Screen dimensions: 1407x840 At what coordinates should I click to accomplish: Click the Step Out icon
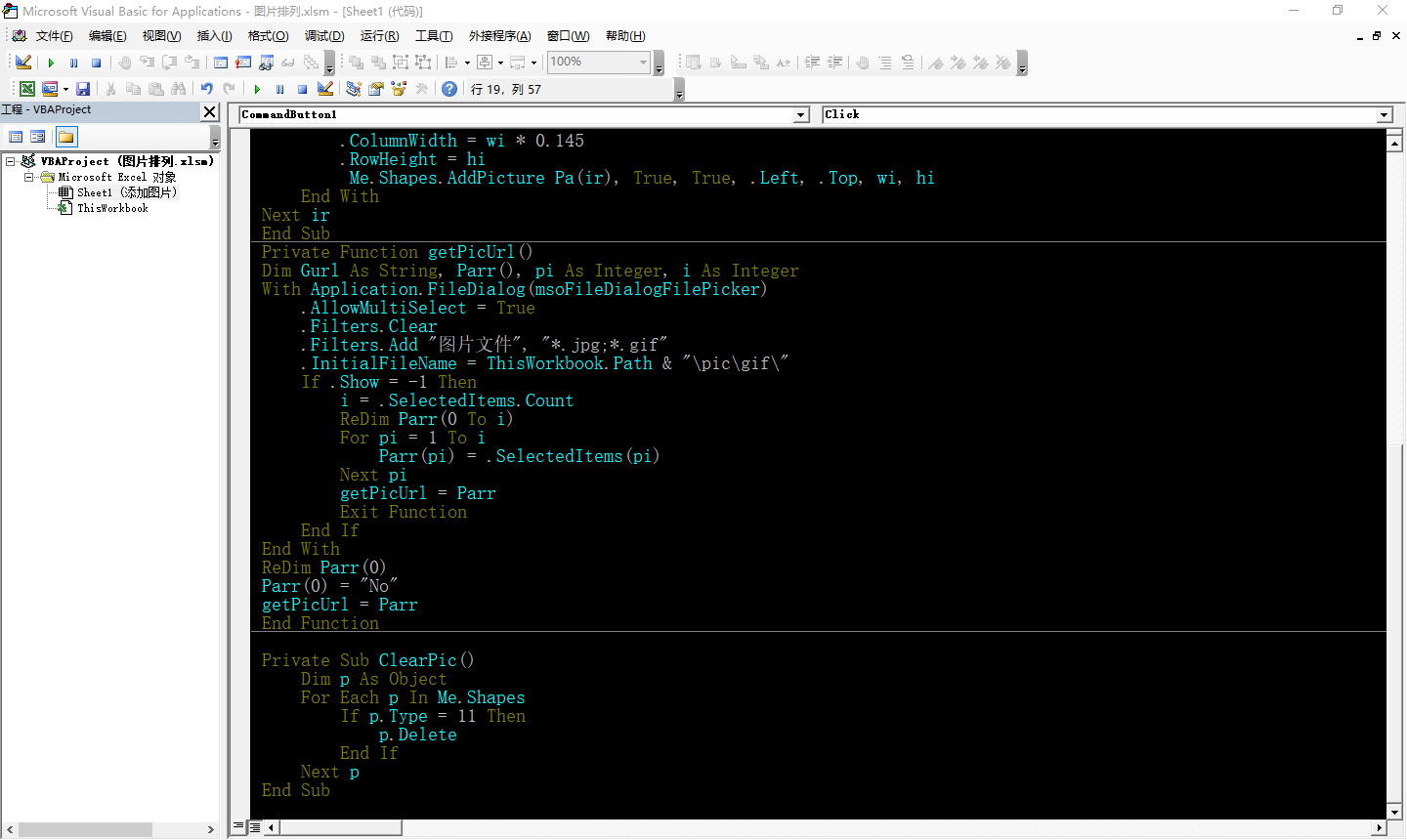[x=192, y=62]
